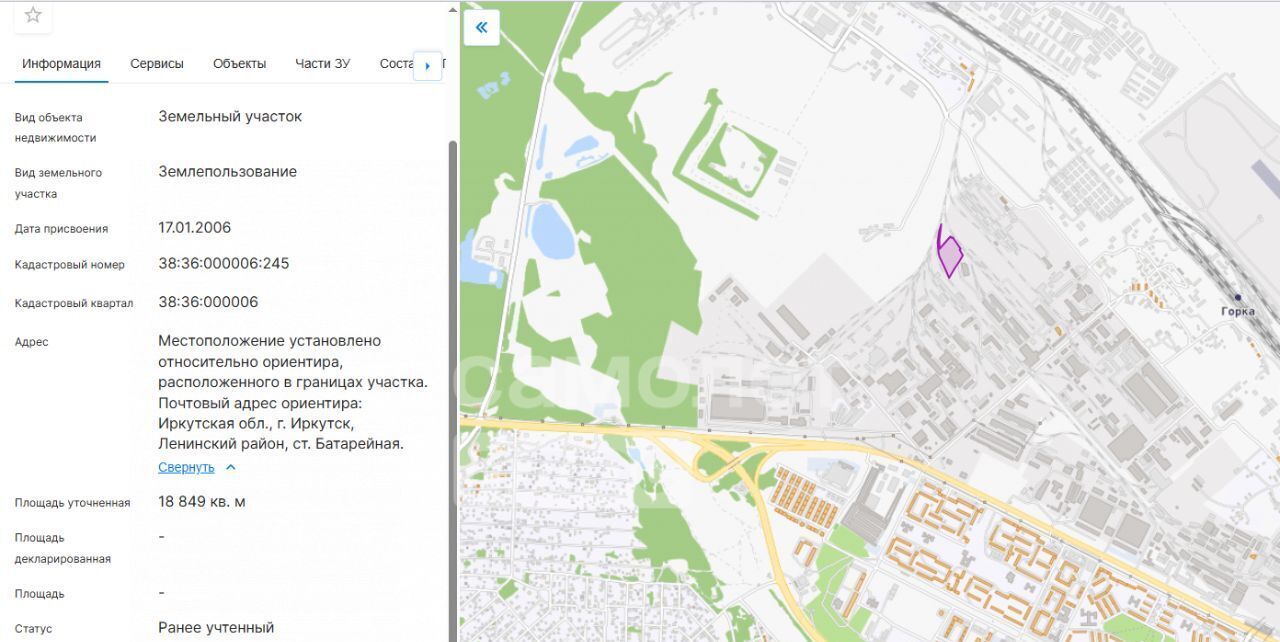Screen dimensions: 1280x642
Task: Click the partially visible Состав tab
Action: coord(396,64)
